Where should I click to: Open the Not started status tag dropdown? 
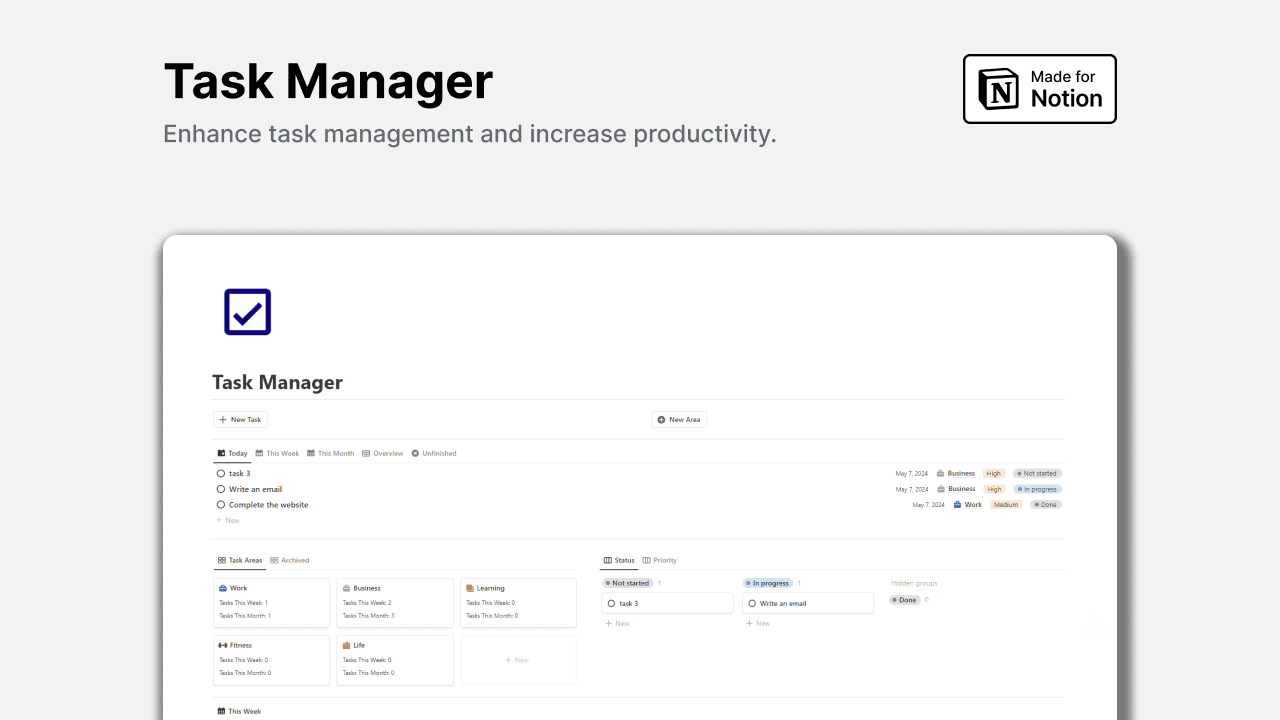[627, 582]
